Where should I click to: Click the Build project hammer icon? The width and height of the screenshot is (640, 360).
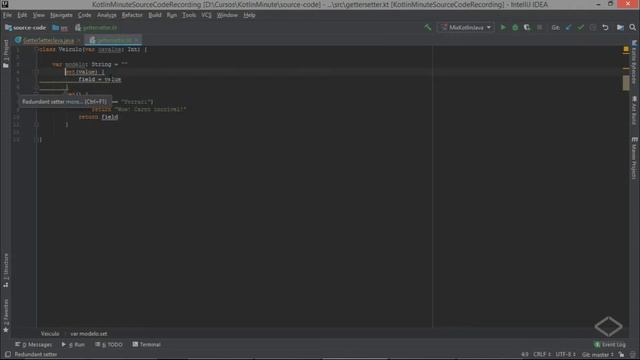(428, 27)
